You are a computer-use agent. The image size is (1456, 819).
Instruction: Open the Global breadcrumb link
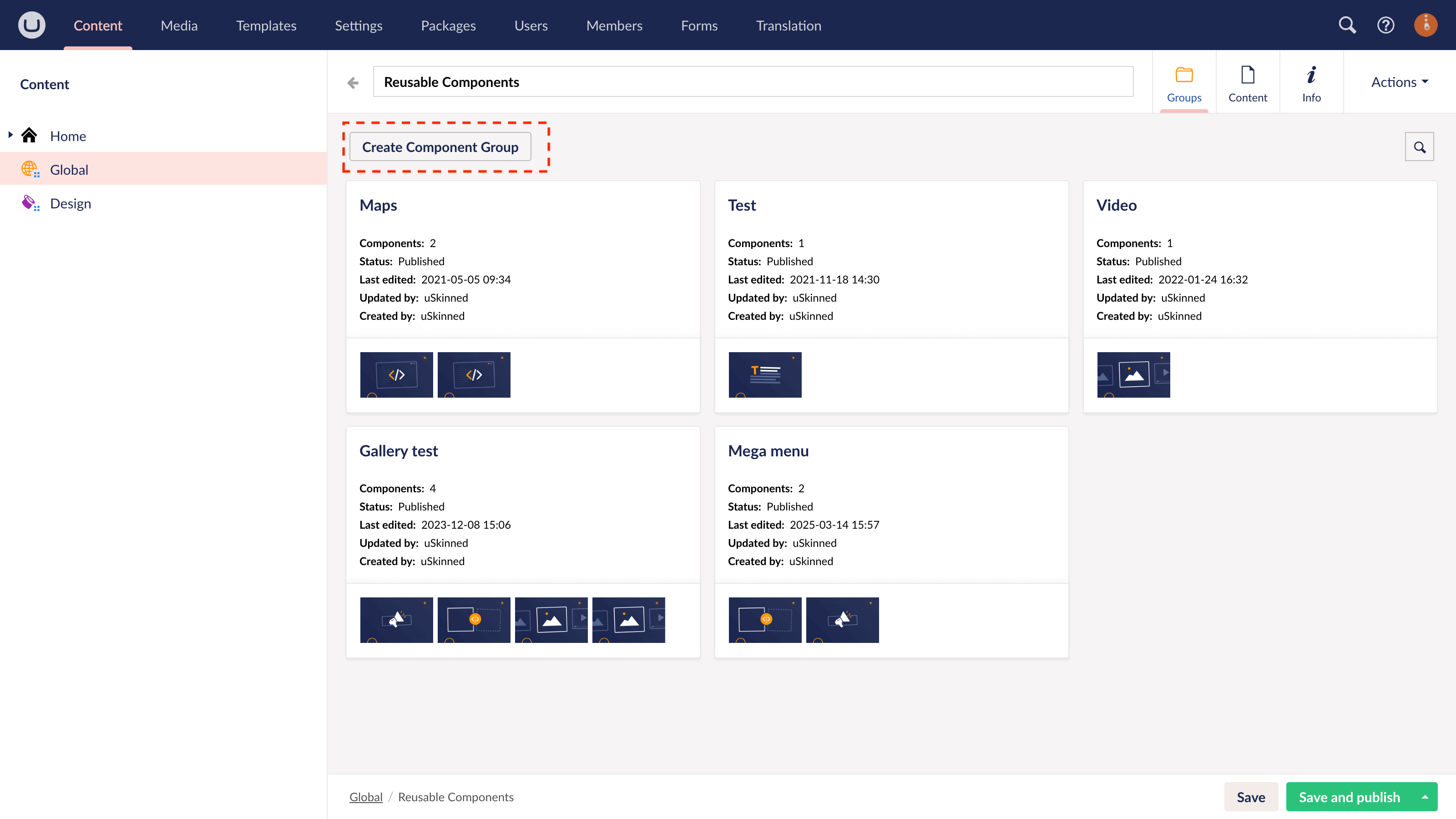click(x=366, y=796)
